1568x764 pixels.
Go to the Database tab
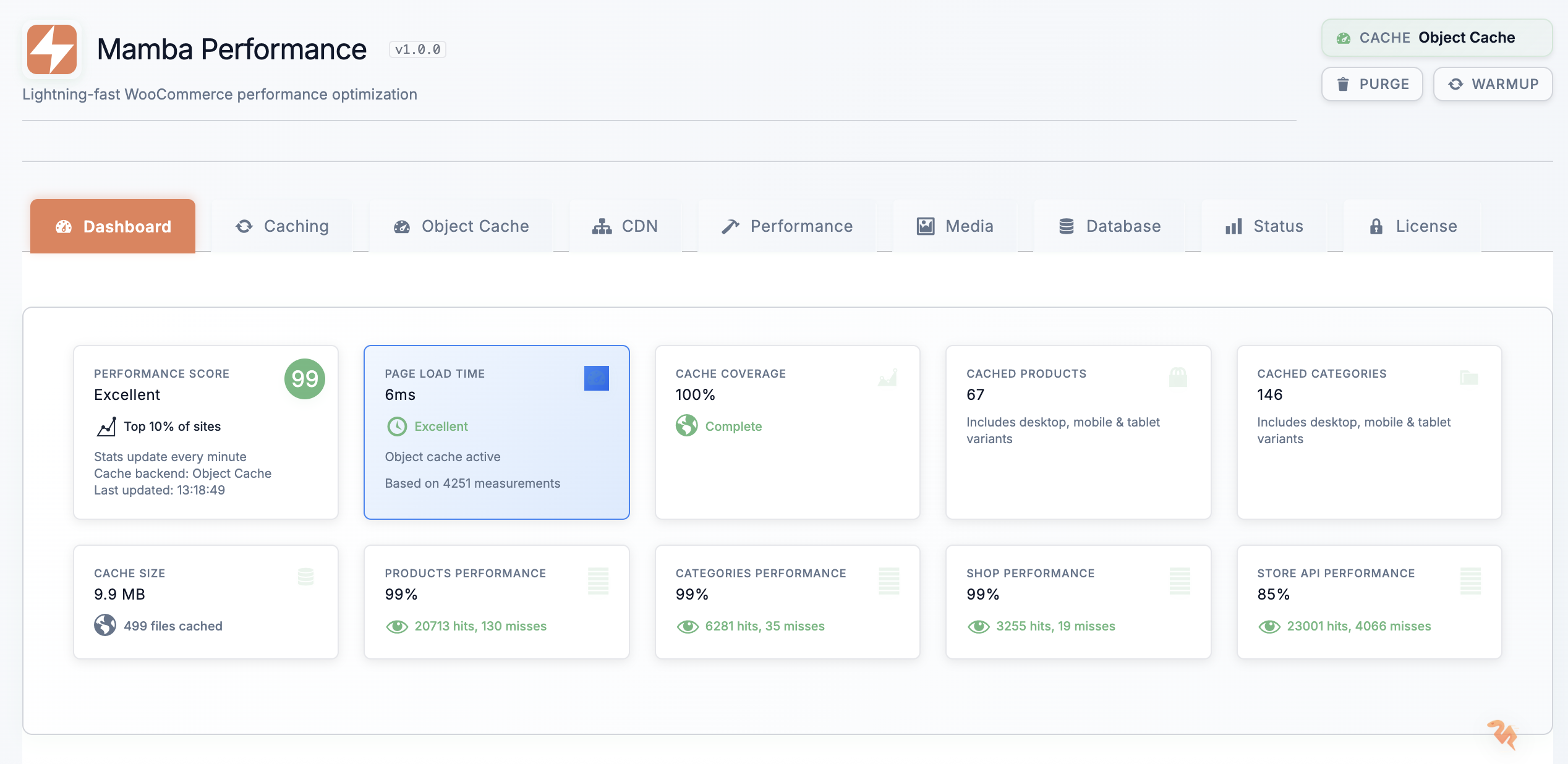(x=1110, y=226)
